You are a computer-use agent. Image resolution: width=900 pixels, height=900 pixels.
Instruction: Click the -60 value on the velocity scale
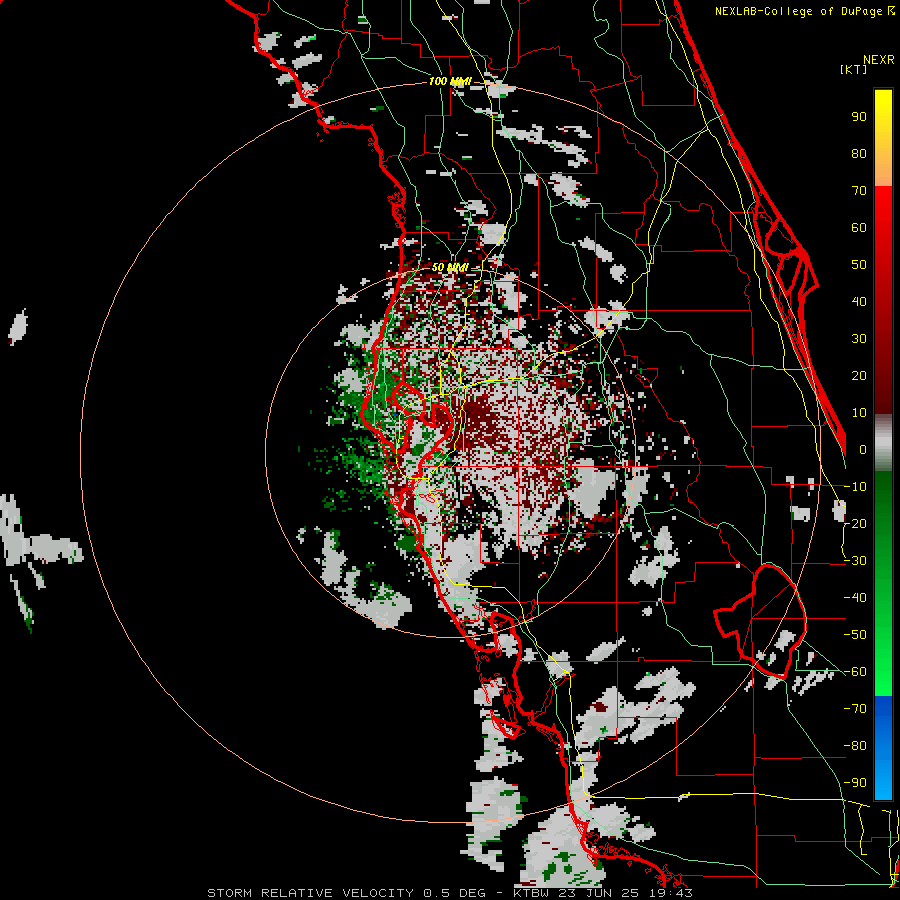coord(855,672)
